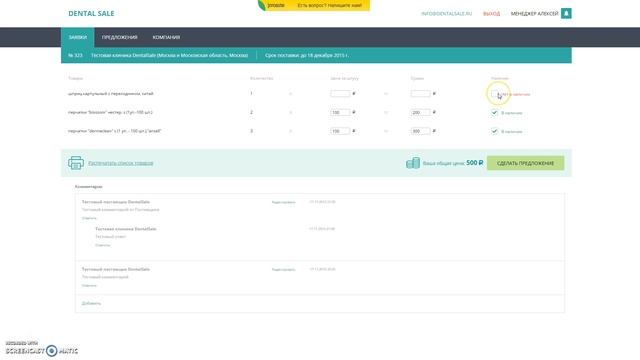640x360 pixels.
Task: Click the Комментарии heading
Action: (89, 187)
